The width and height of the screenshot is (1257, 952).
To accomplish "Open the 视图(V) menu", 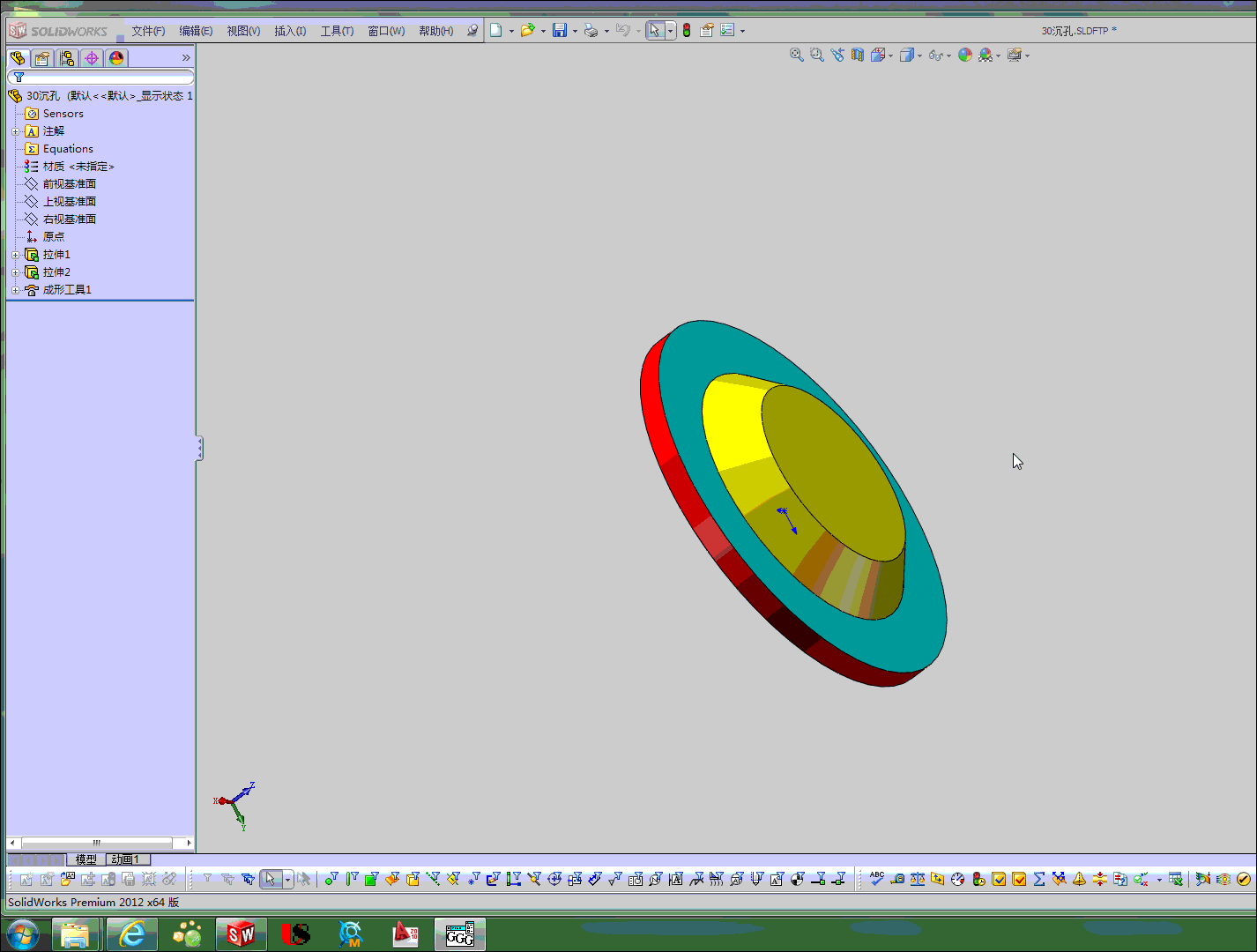I will click(243, 31).
